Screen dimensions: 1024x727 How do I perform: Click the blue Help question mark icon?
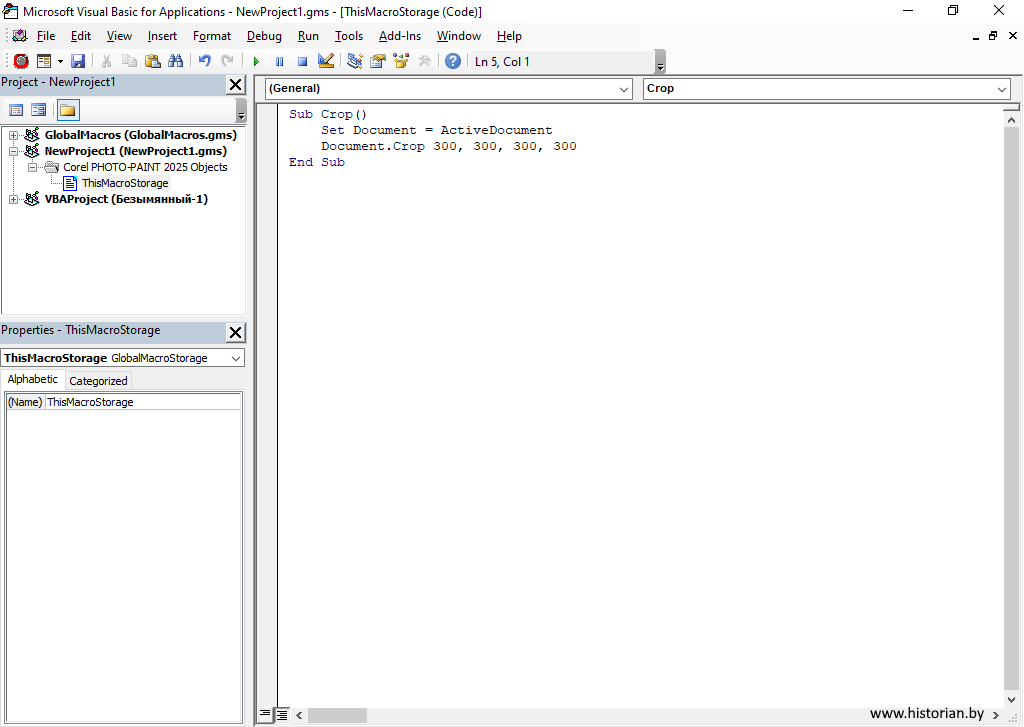point(453,62)
